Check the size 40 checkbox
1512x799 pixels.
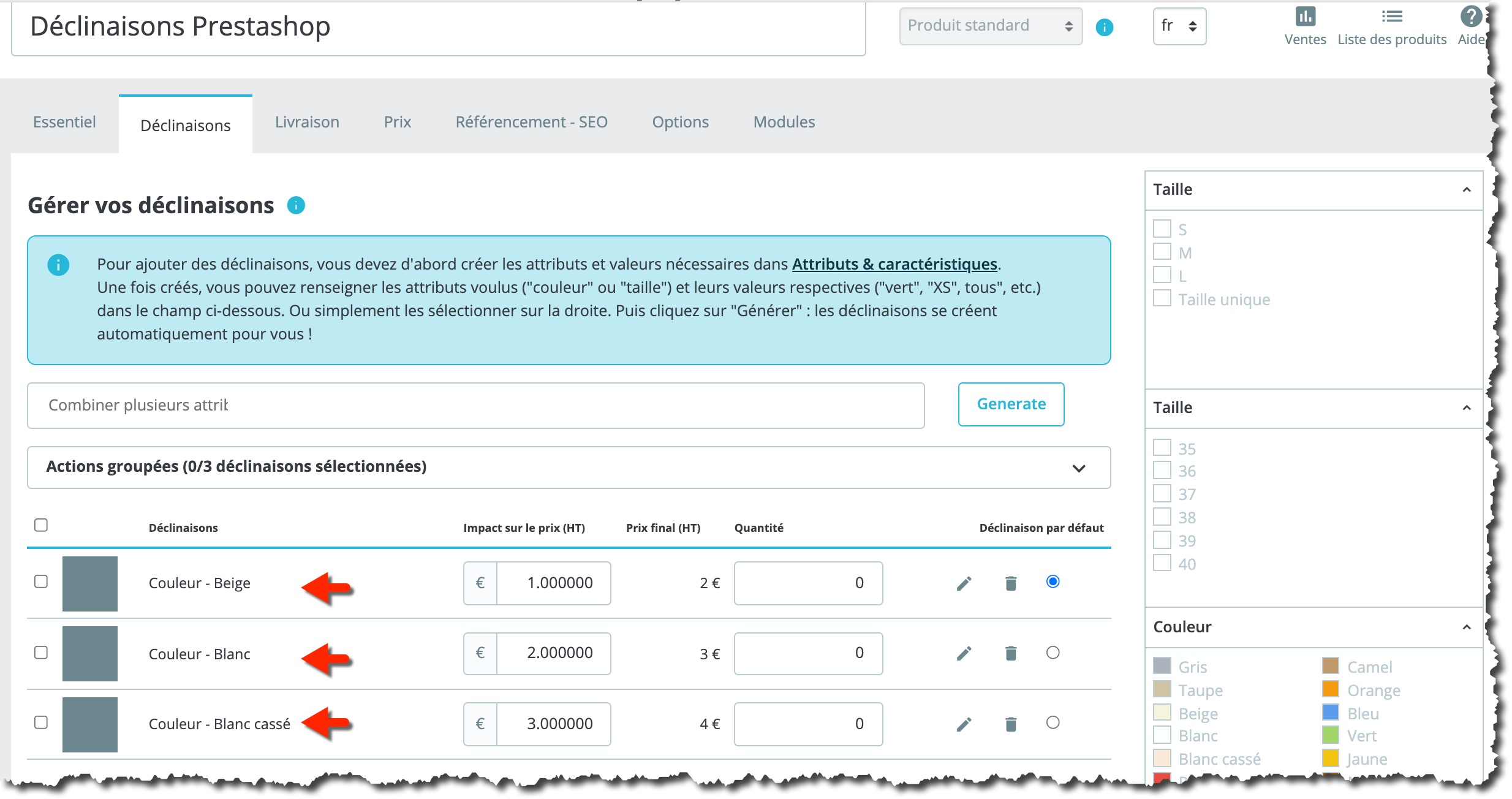(1162, 563)
